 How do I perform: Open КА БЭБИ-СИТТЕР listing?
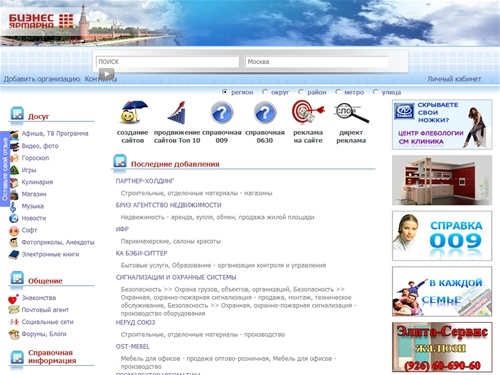(x=141, y=253)
